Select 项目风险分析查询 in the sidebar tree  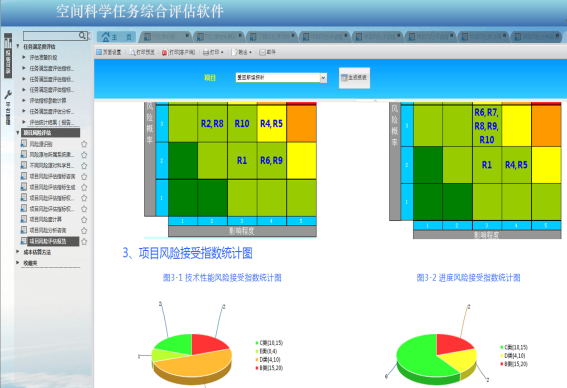click(48, 230)
